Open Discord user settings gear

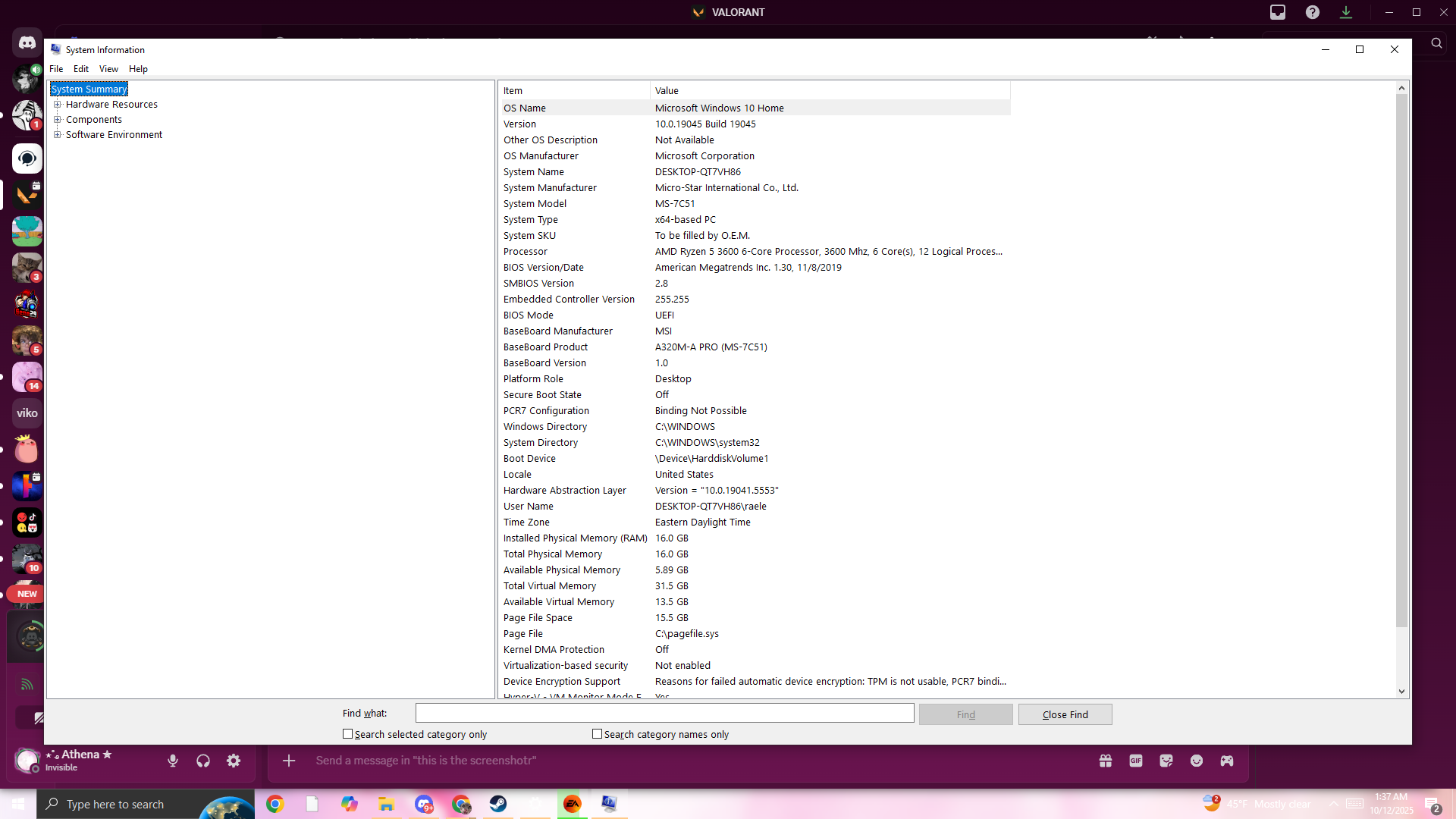click(x=234, y=761)
